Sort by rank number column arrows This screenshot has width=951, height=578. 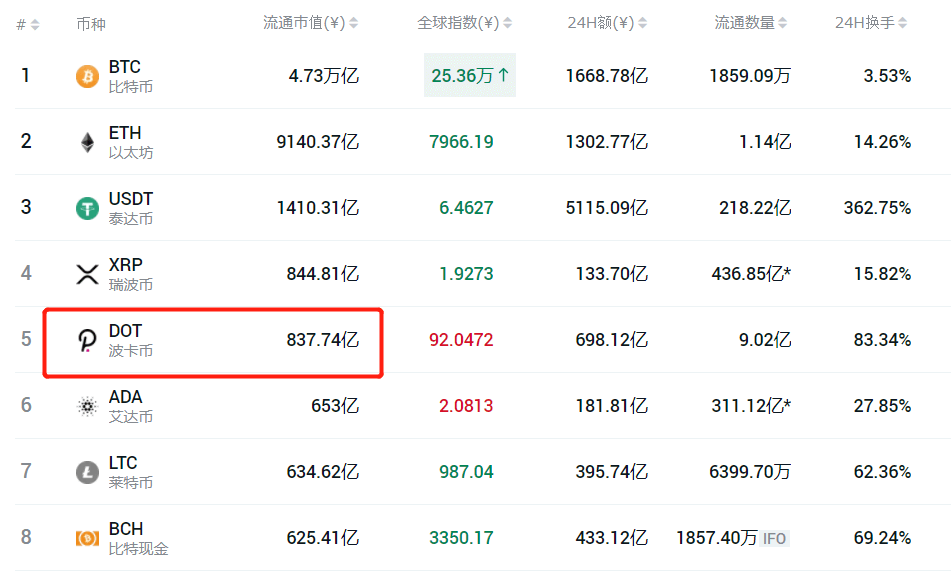[x=35, y=24]
